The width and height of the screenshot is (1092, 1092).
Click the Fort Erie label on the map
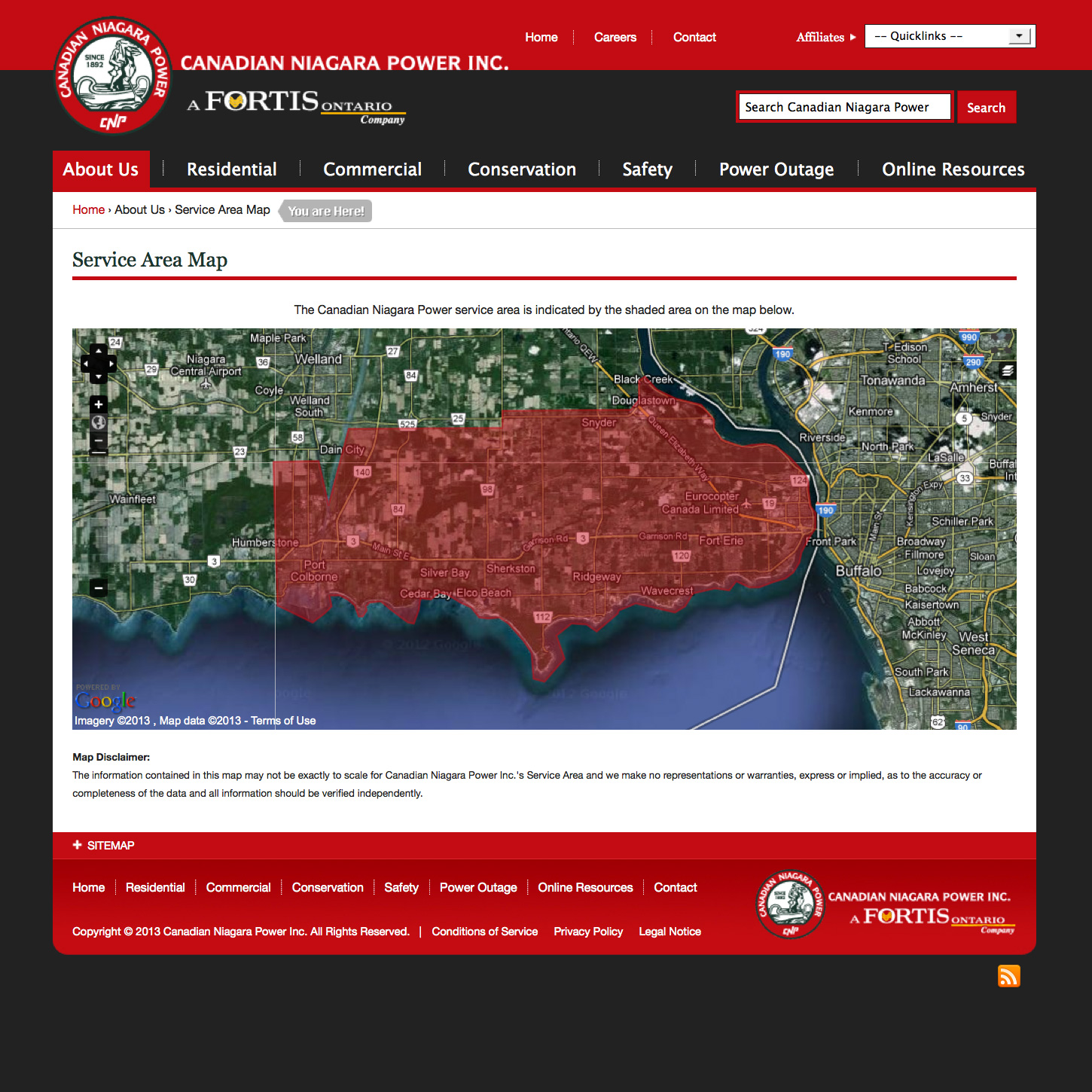721,541
